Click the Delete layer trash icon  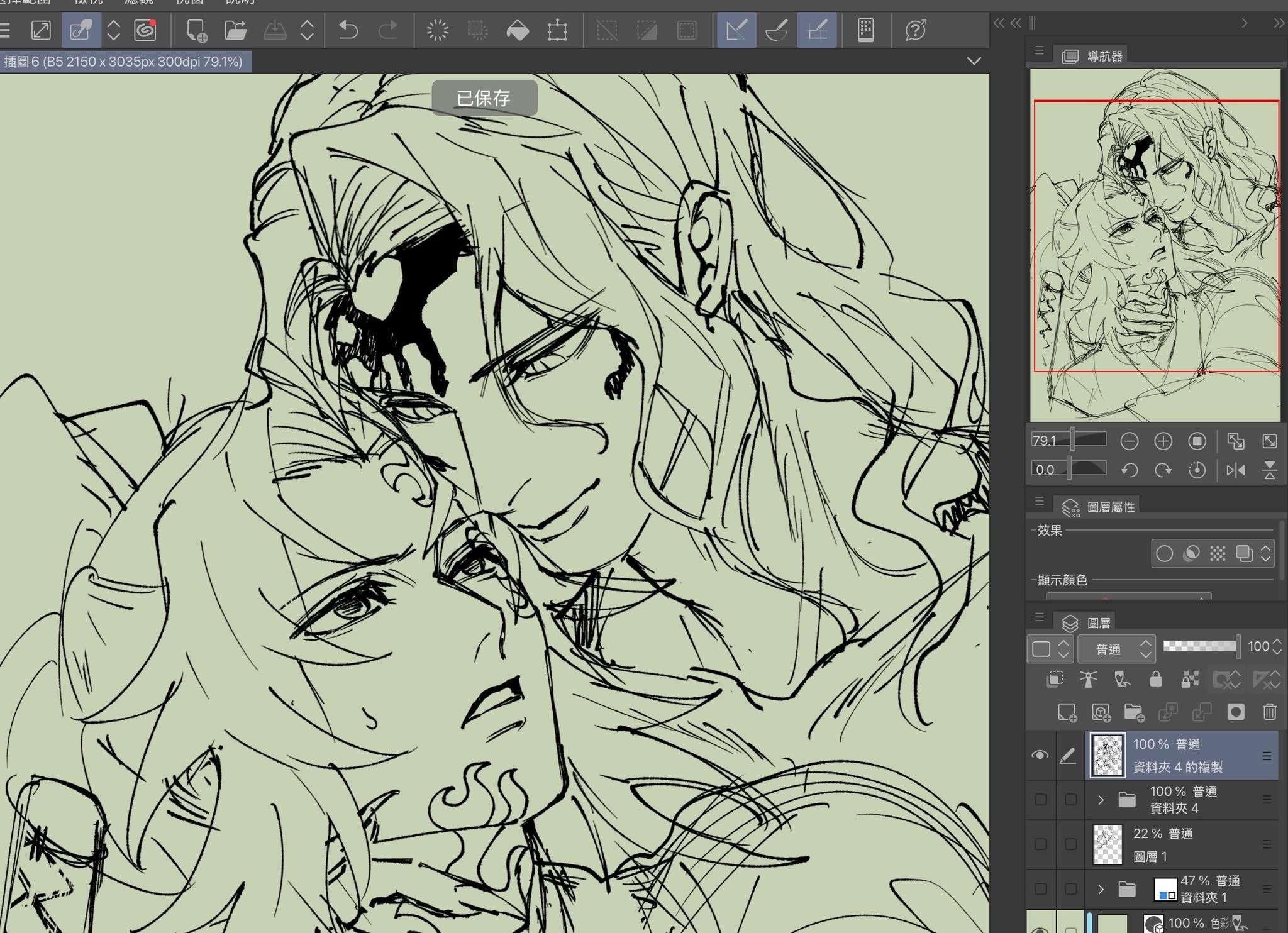[x=1269, y=712]
